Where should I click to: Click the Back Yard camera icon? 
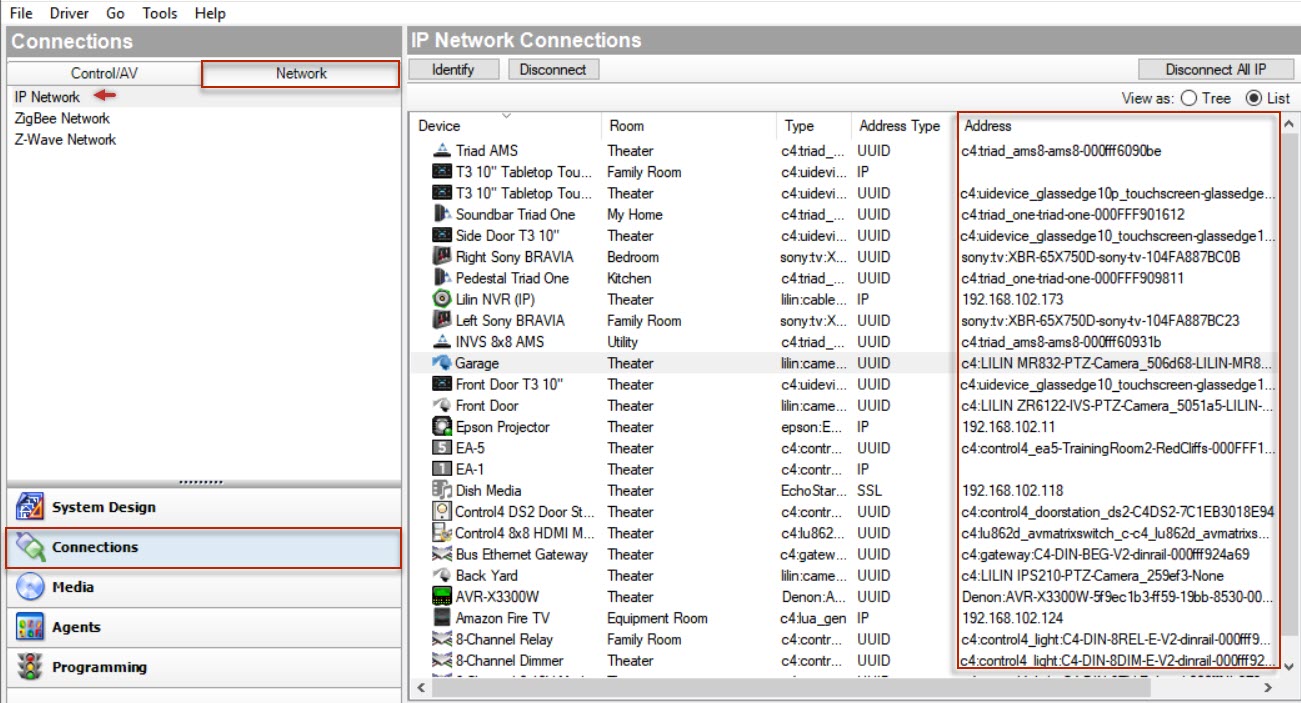pyautogui.click(x=442, y=575)
